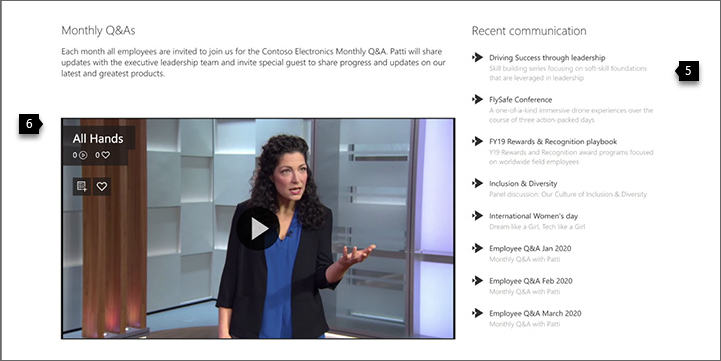This screenshot has height=361, width=721.
Task: Click 'Monthly Q&A with Patti' under Jan 2020
Action: [524, 259]
